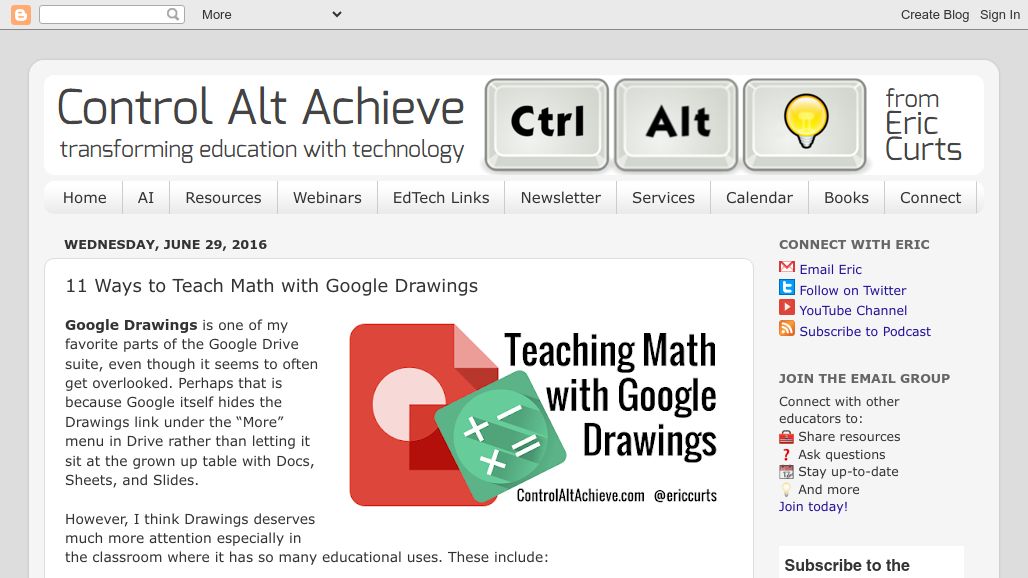The width and height of the screenshot is (1028, 578).
Task: Click the bold Google Drawings text in post
Action: (x=131, y=325)
